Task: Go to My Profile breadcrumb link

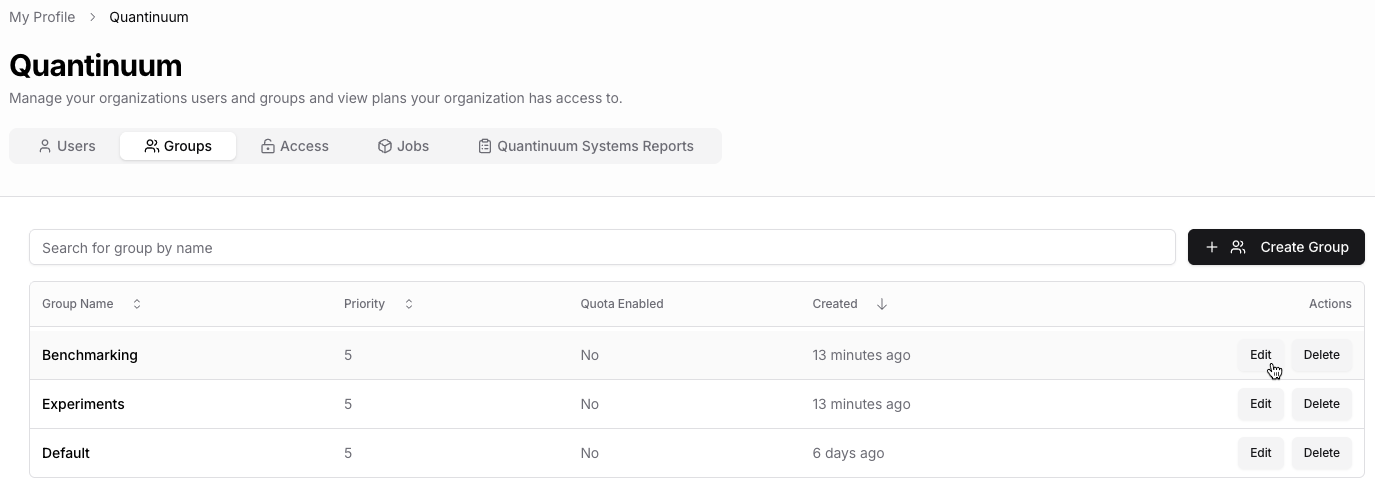Action: [x=42, y=17]
